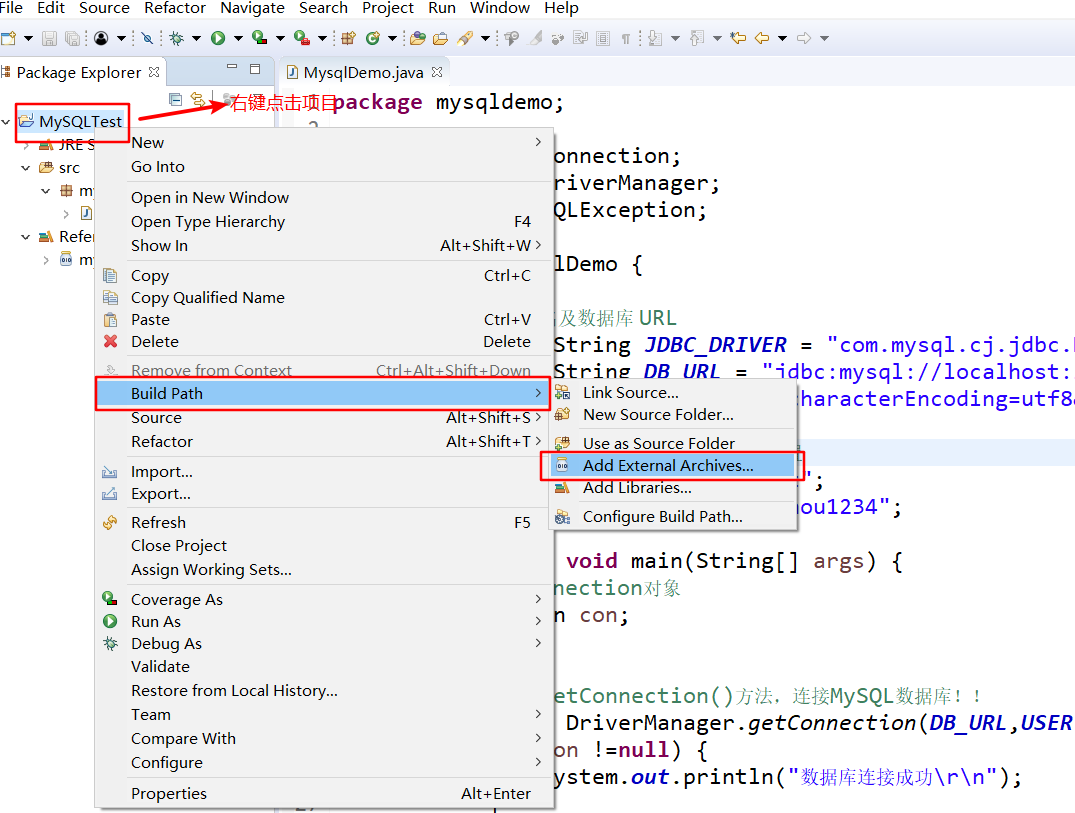Open the New wizard dropdown arrow
This screenshot has height=813, width=1075.
28,38
